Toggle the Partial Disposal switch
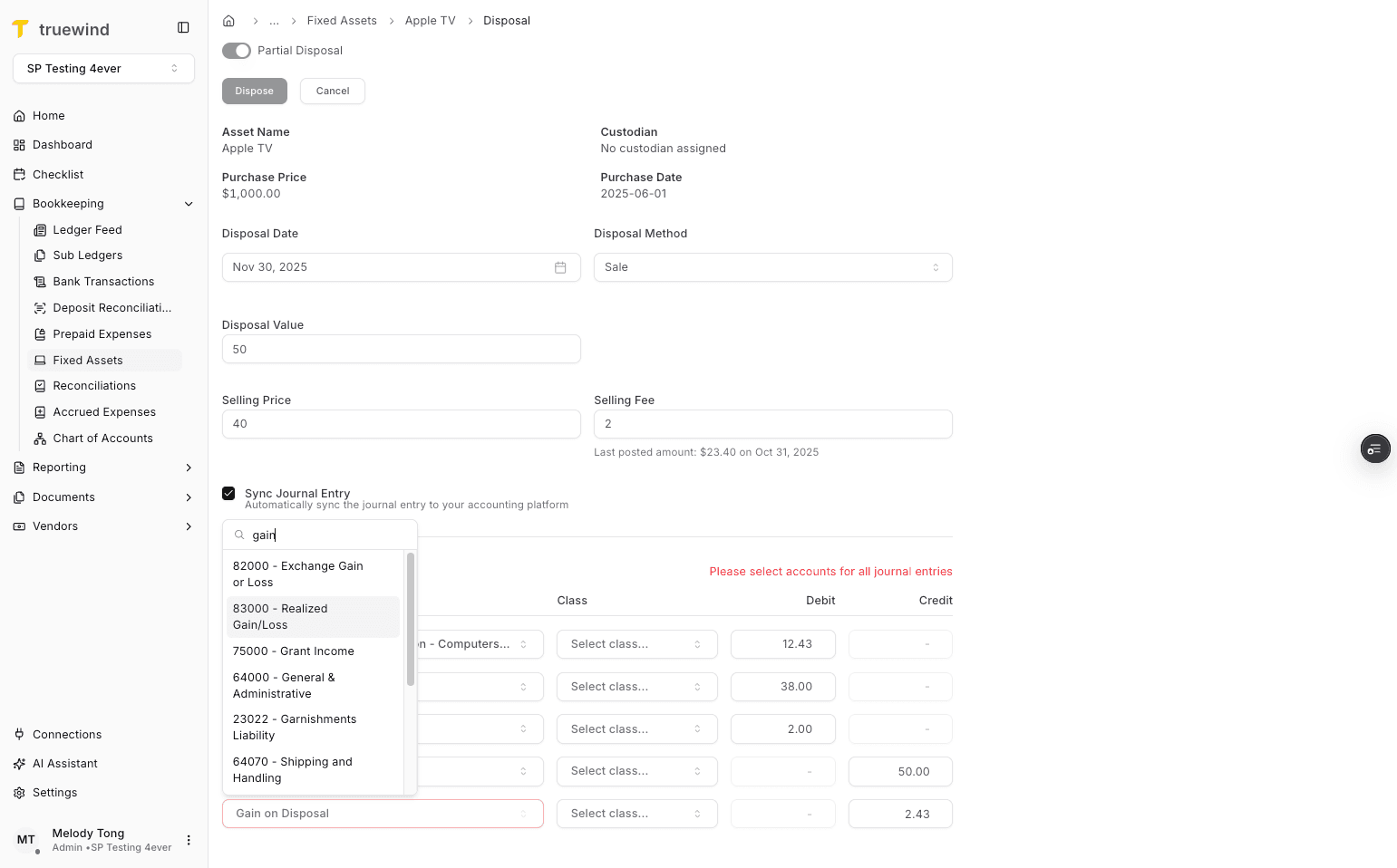Image resolution: width=1397 pixels, height=868 pixels. point(237,51)
